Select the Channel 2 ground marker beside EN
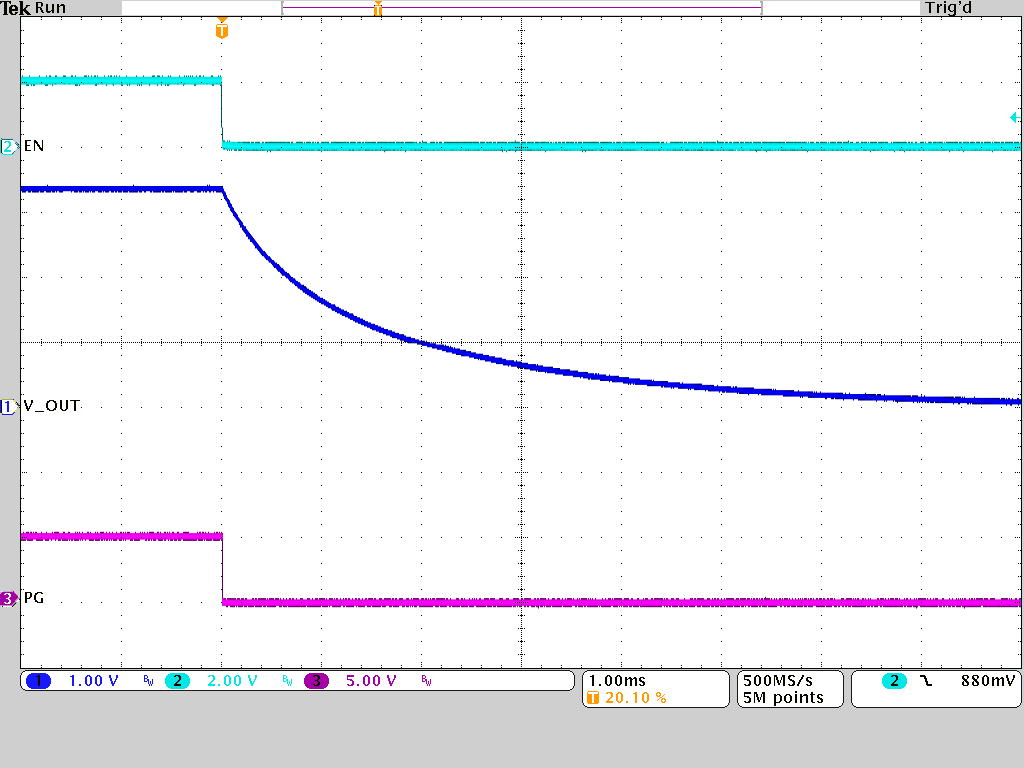 click(x=8, y=146)
